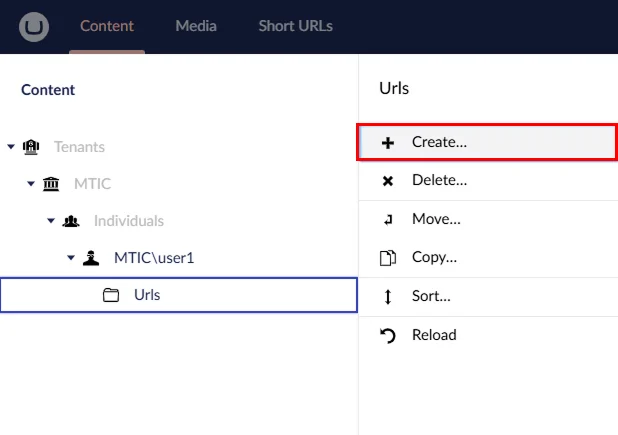Collapse the MTIC\user1 tree node
Image resolution: width=618 pixels, height=435 pixels.
(71, 258)
